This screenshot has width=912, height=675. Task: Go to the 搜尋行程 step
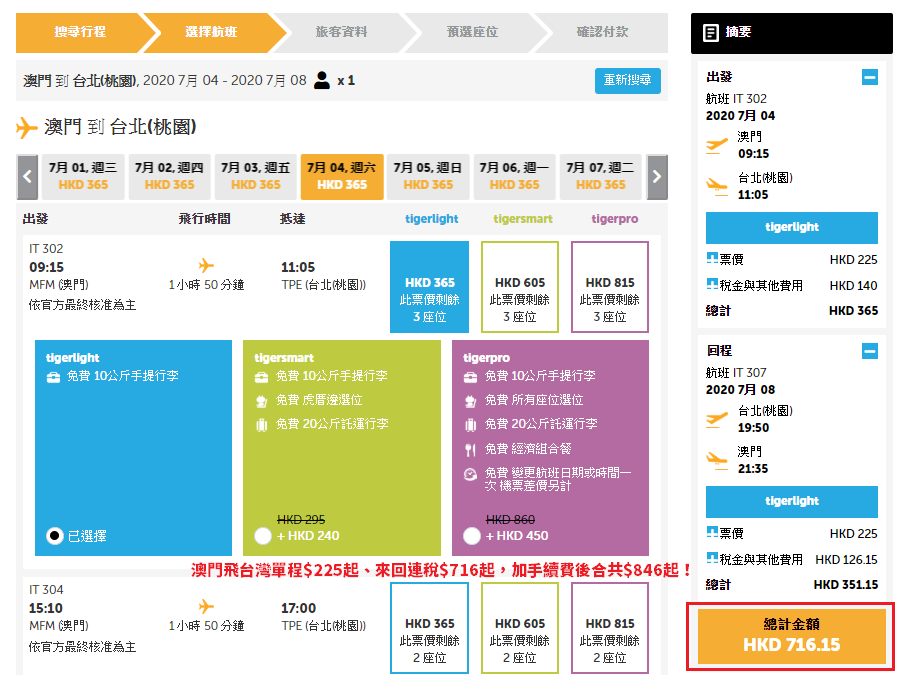click(x=80, y=33)
